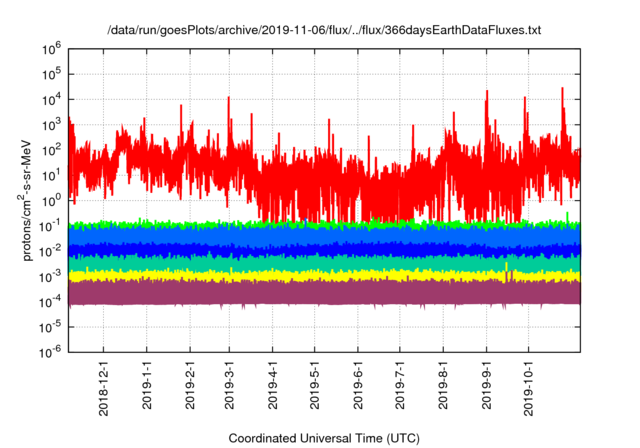The image size is (640, 448).
Task: Click the 10^2 y-axis tick label
Action: 51,150
